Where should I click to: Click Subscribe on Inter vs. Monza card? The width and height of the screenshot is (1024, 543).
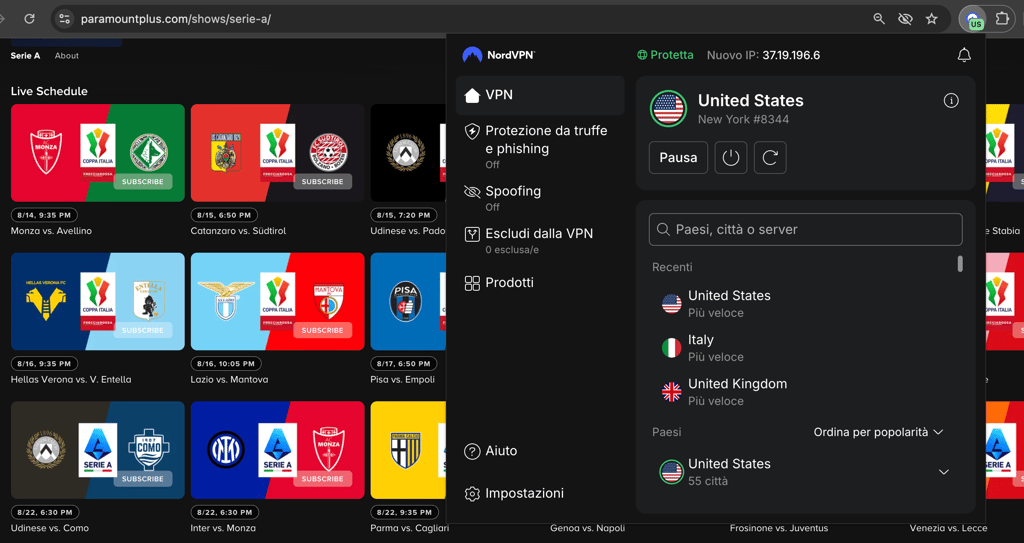pos(323,479)
